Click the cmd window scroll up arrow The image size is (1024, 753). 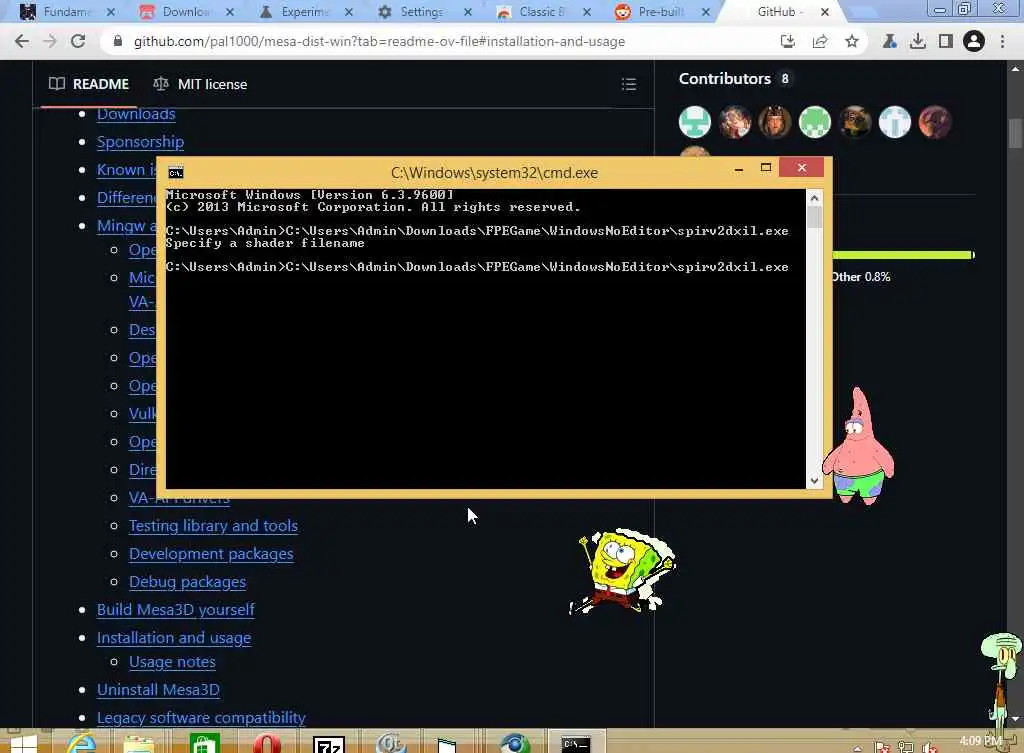(814, 198)
